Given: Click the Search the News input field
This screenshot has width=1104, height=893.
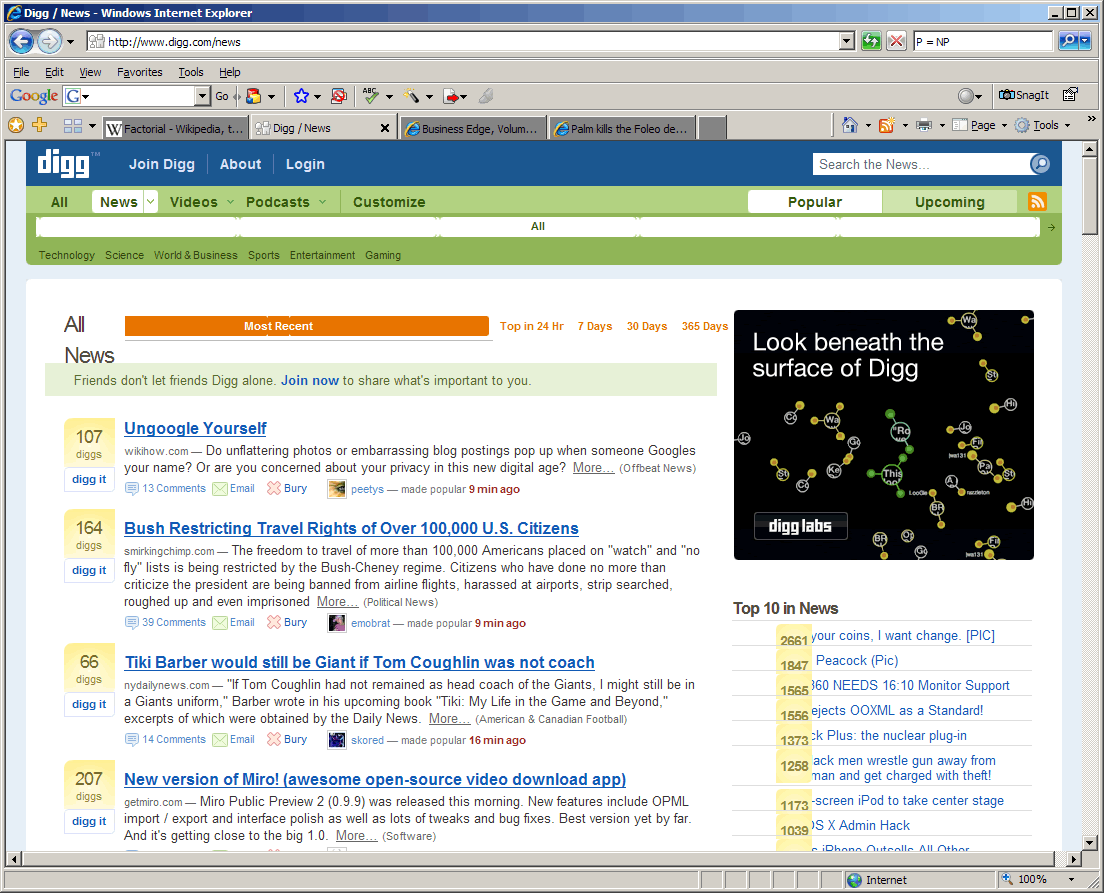Looking at the screenshot, I should pyautogui.click(x=921, y=164).
